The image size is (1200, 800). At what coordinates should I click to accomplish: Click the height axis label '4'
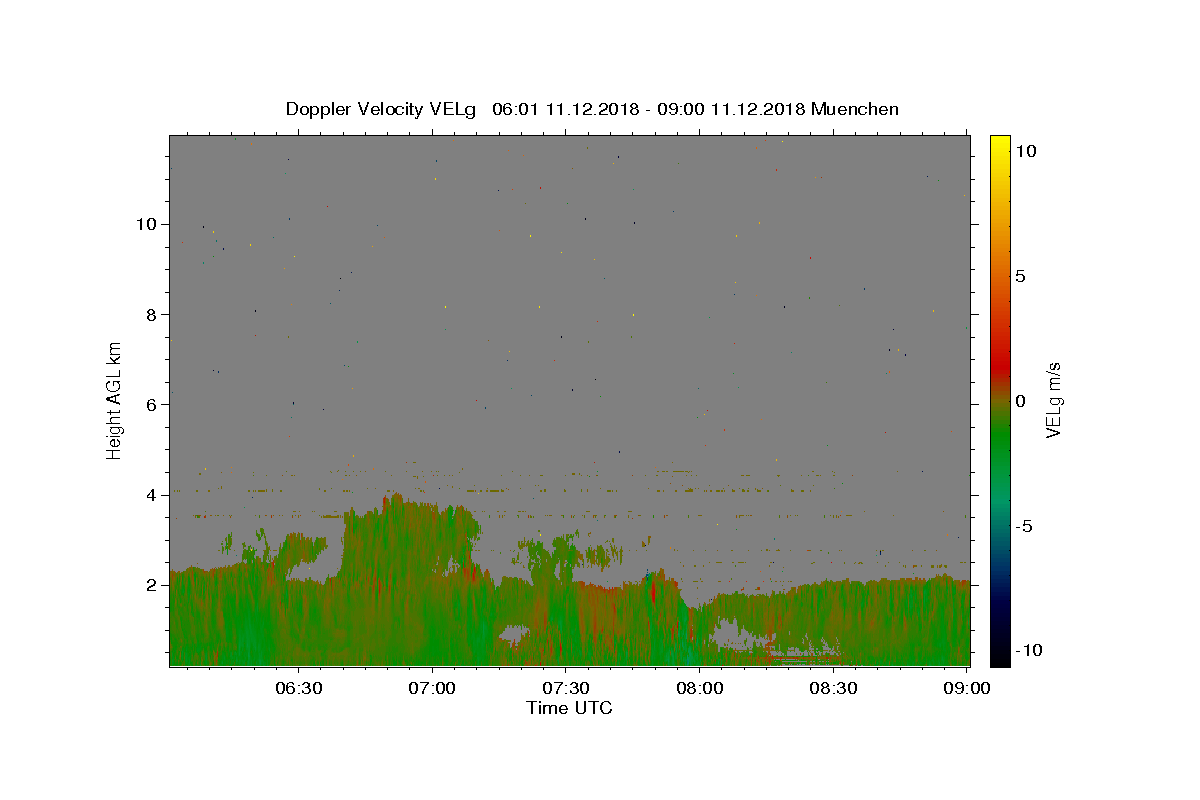tap(153, 495)
